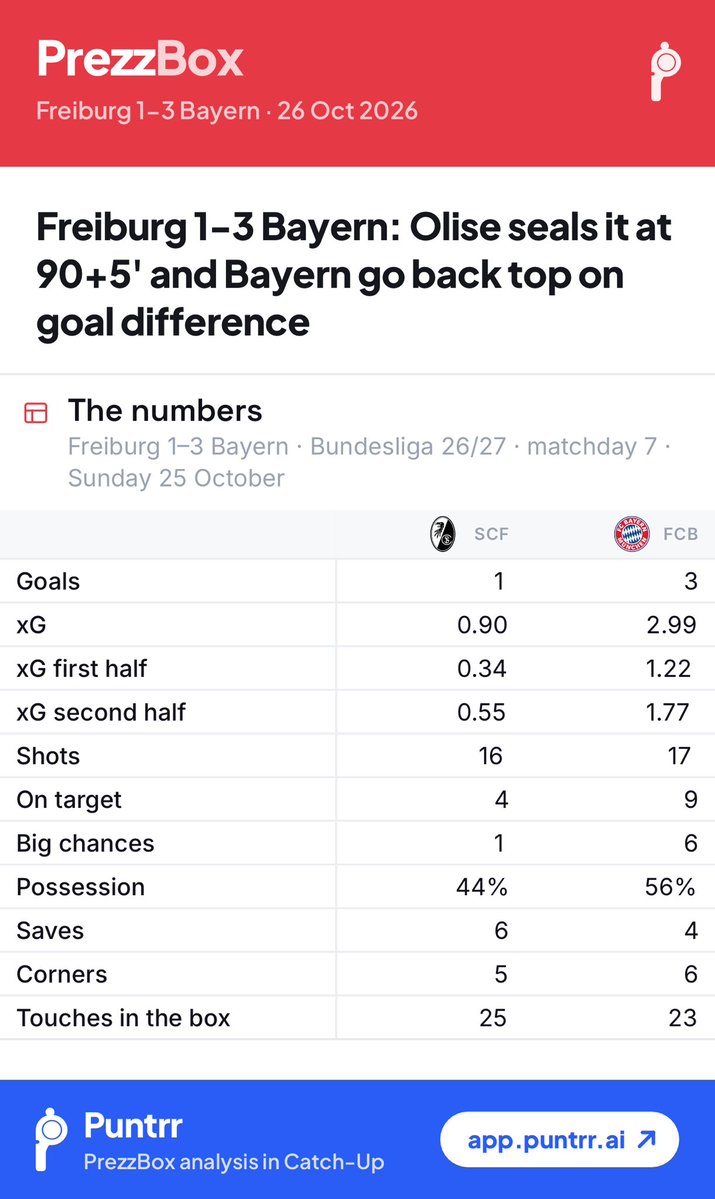The height and width of the screenshot is (1199, 715).
Task: Click the Puntrr brand name in footer
Action: click(x=133, y=1126)
